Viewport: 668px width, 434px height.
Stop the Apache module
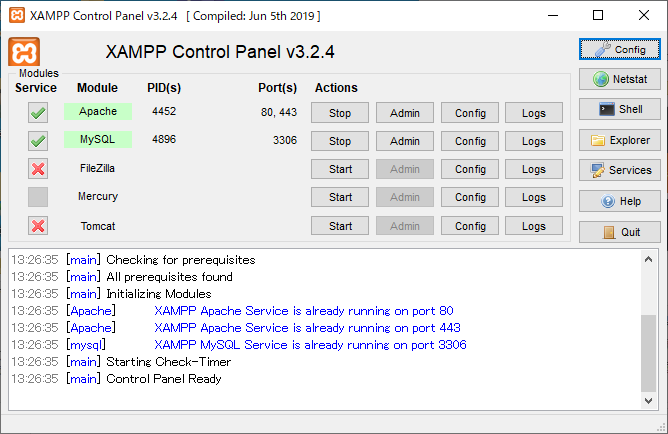(340, 113)
